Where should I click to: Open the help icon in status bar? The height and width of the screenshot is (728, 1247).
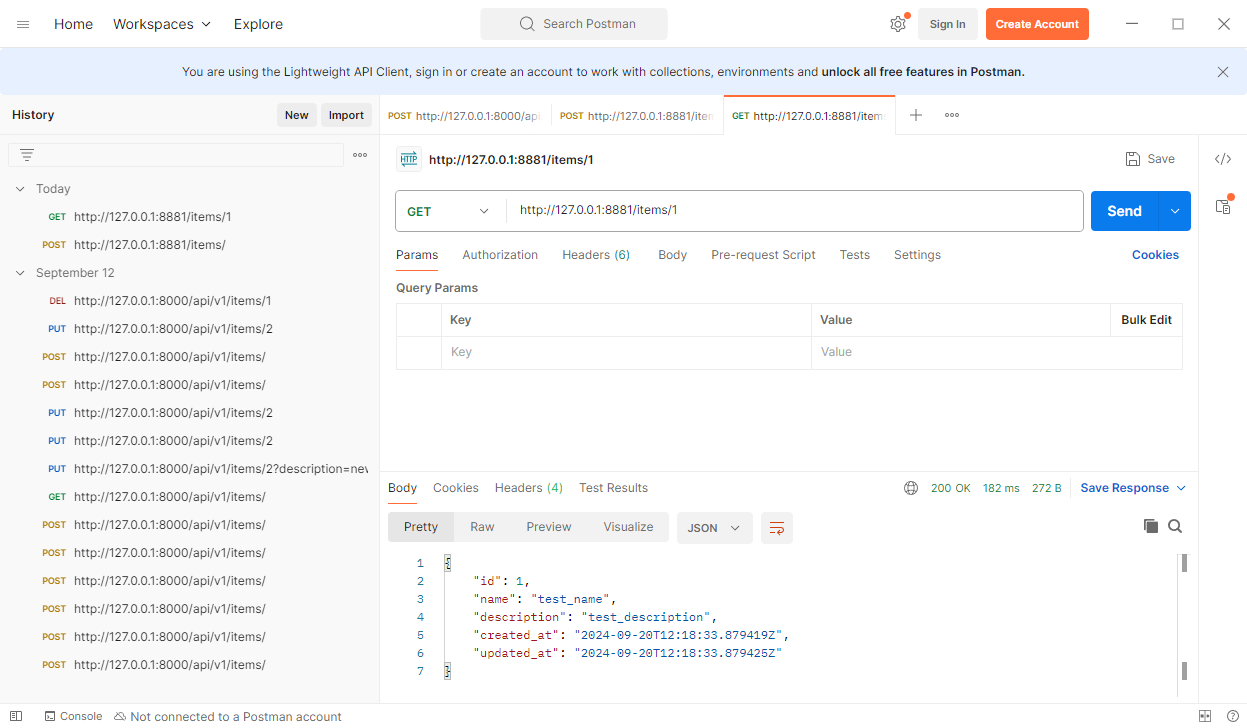point(1232,716)
